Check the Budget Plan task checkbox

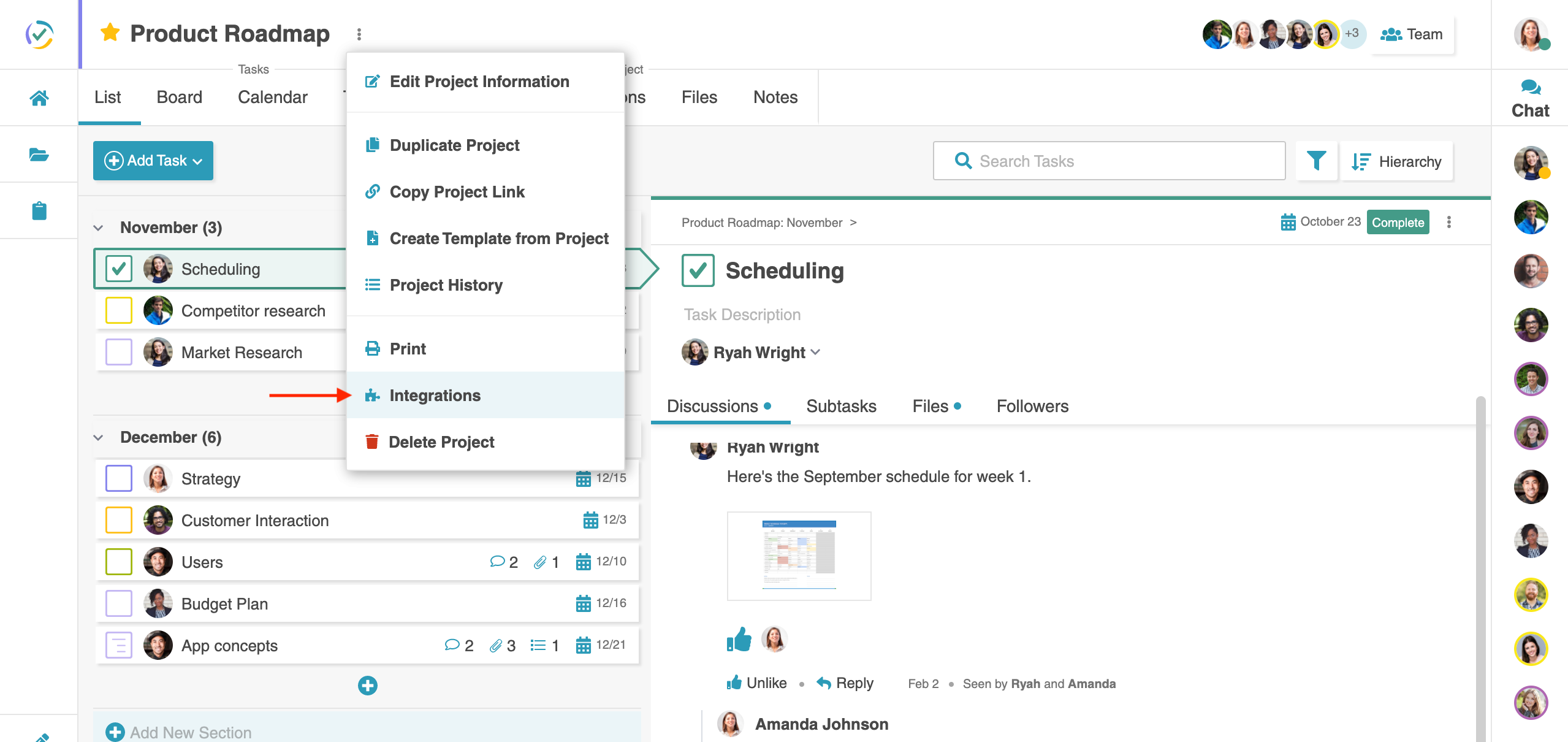pyautogui.click(x=118, y=603)
